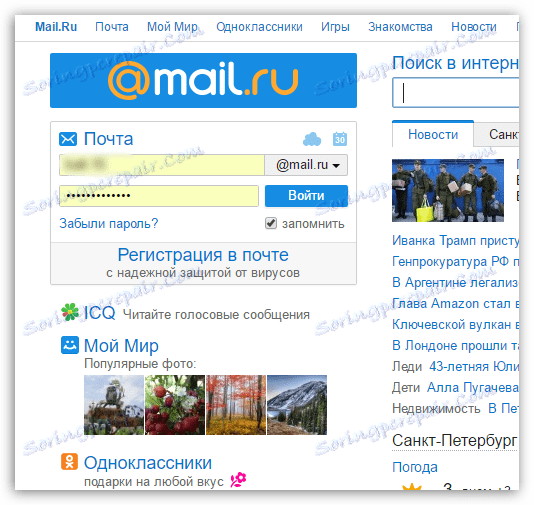Open Одноклассники in the top navigation
The height and width of the screenshot is (505, 534).
pos(259,27)
